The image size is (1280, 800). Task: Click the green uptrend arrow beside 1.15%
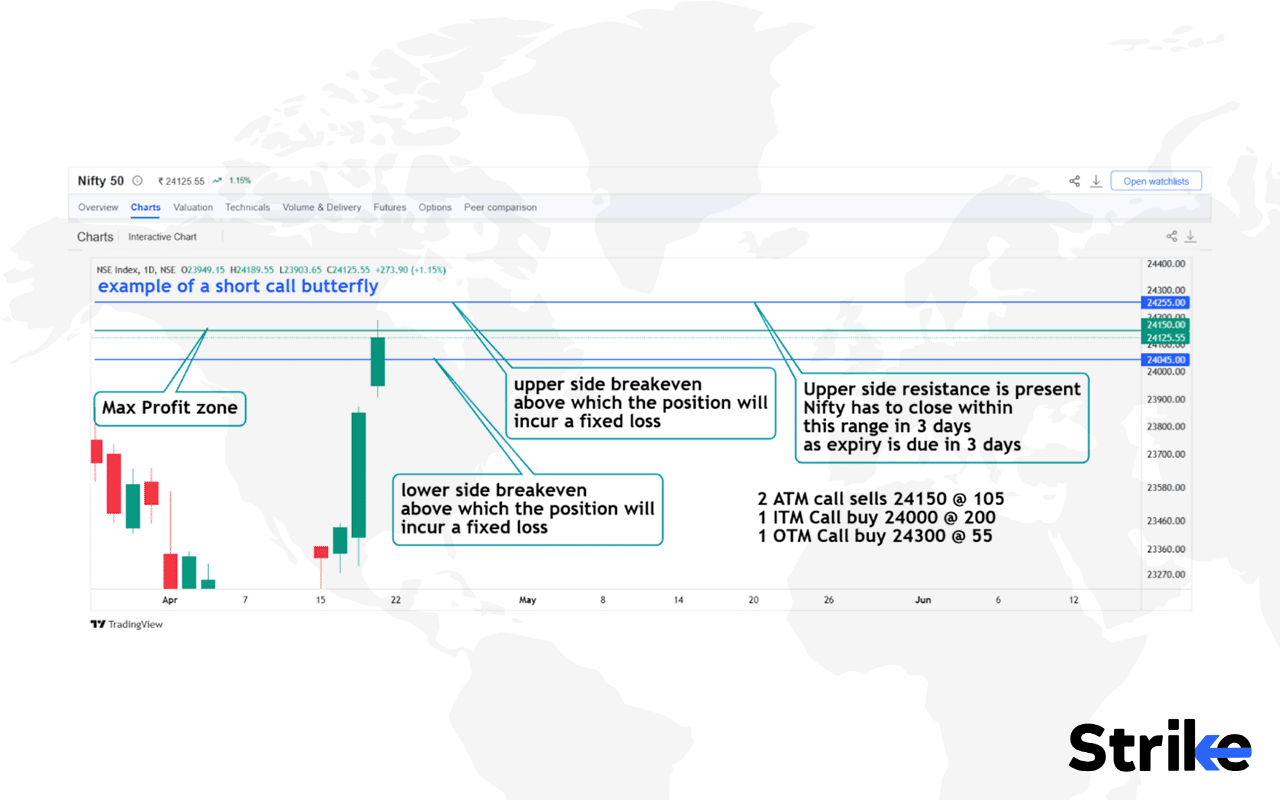(x=217, y=181)
